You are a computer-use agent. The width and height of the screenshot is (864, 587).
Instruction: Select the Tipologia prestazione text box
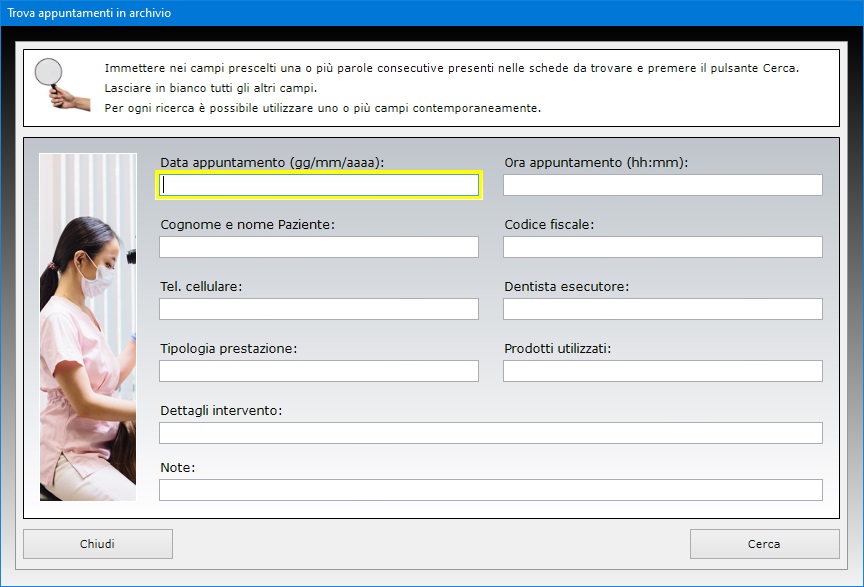pyautogui.click(x=319, y=371)
